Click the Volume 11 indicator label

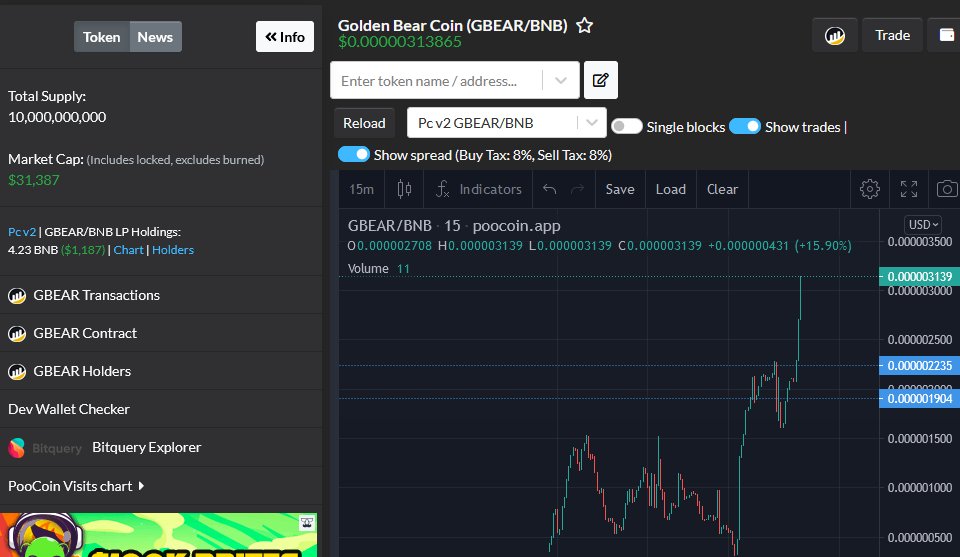click(x=378, y=269)
